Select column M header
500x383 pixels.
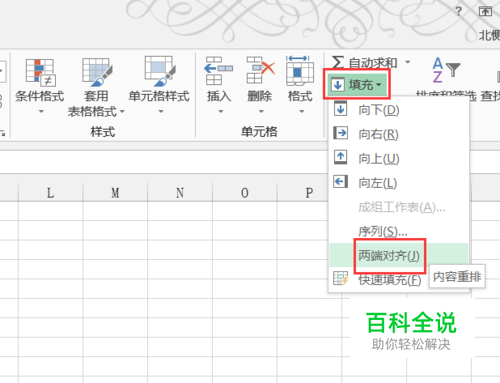tap(115, 193)
